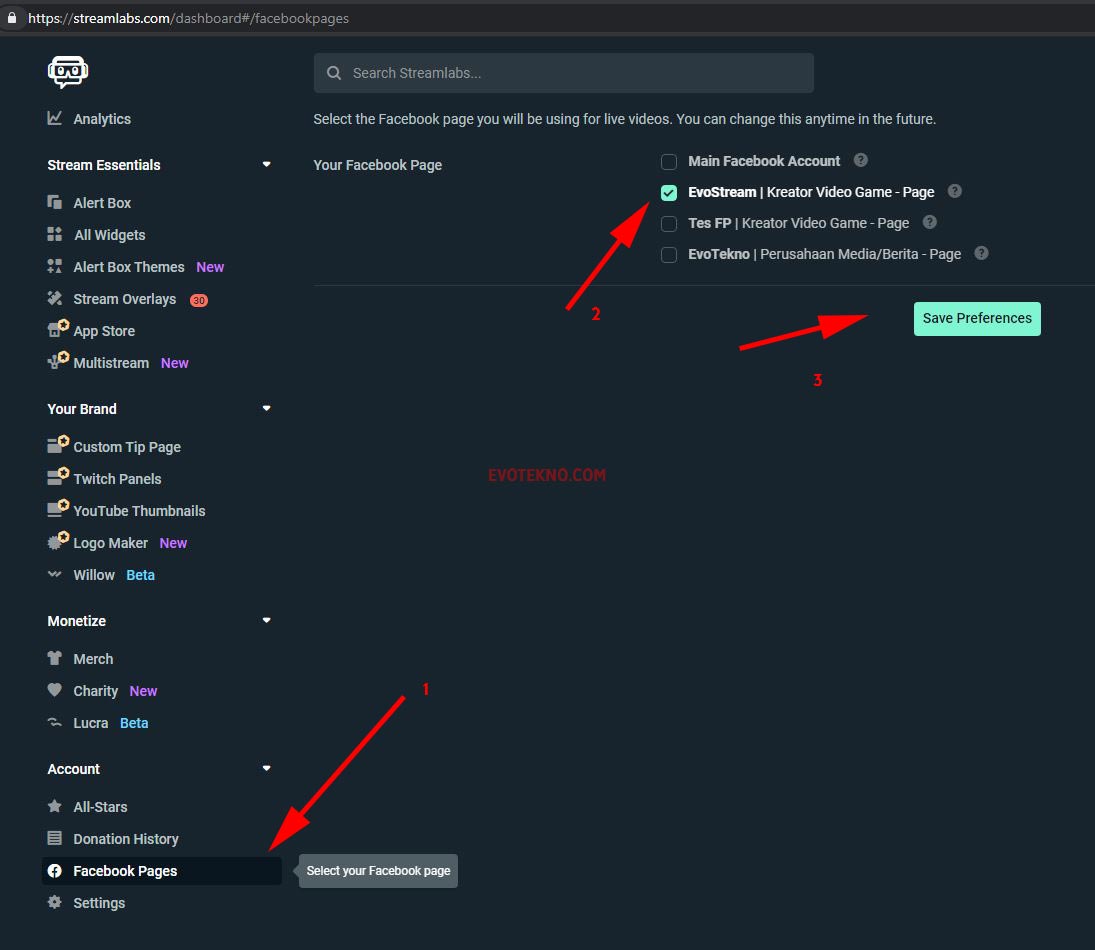Open the App Store link

coord(104,331)
